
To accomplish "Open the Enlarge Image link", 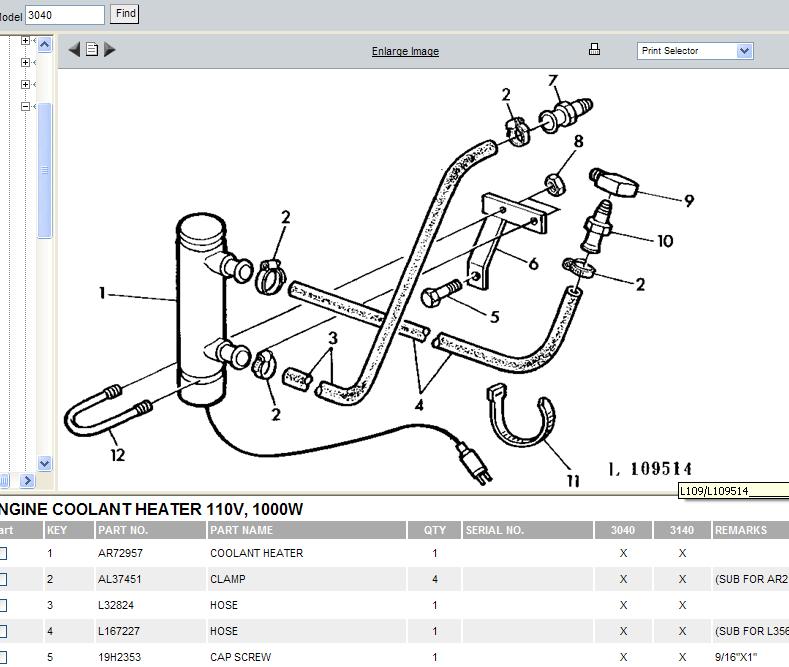I will pyautogui.click(x=405, y=51).
